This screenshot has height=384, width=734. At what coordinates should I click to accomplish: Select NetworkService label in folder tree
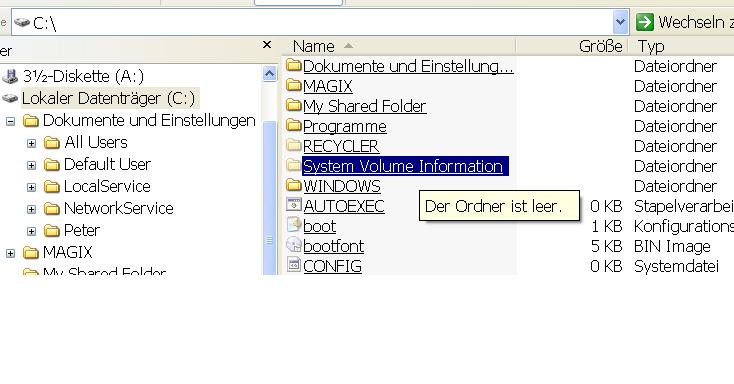[x=118, y=208]
